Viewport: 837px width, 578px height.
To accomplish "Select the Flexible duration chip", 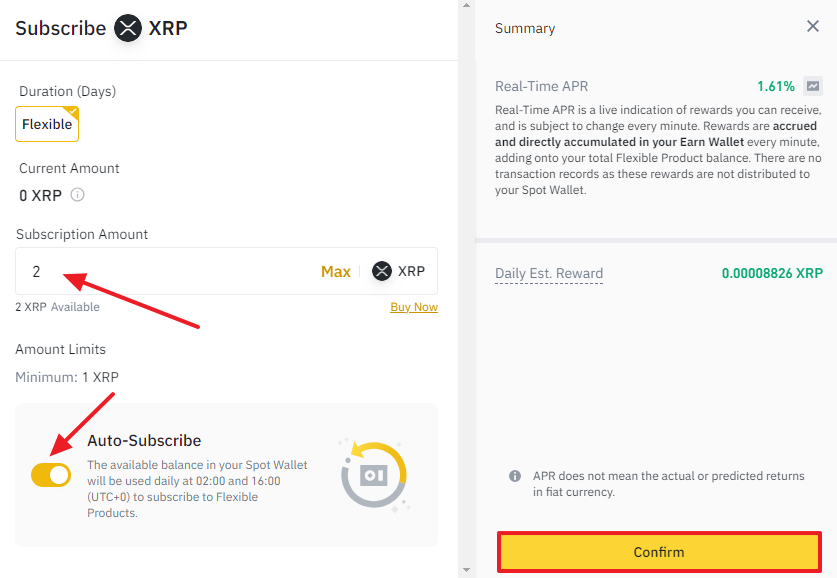I will pyautogui.click(x=46, y=123).
